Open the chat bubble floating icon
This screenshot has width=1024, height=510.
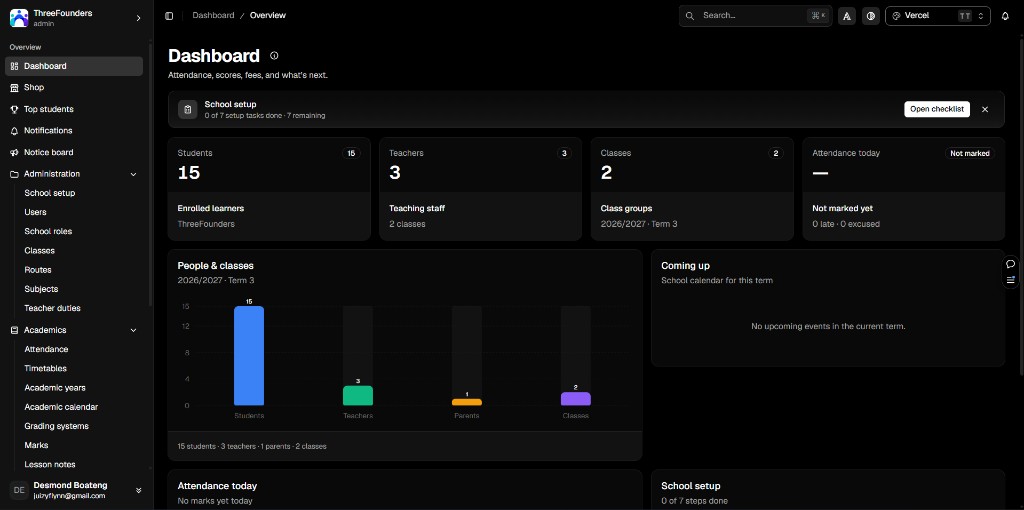click(1010, 264)
